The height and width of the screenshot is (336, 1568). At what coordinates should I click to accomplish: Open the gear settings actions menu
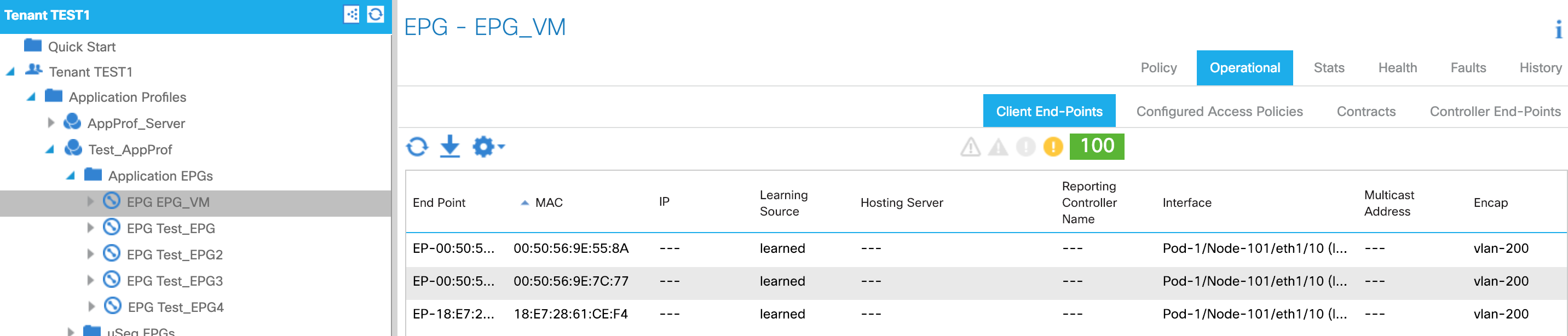[488, 147]
